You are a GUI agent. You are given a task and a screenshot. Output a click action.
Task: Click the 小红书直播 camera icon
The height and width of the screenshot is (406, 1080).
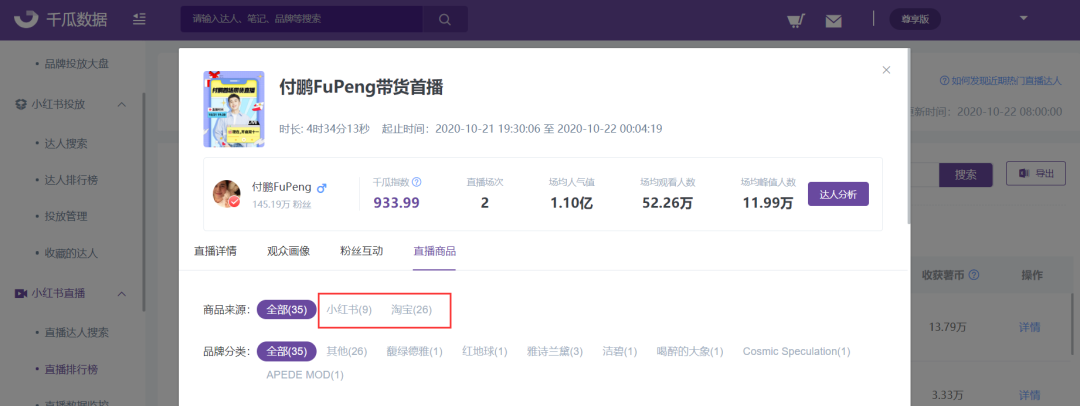pyautogui.click(x=21, y=294)
